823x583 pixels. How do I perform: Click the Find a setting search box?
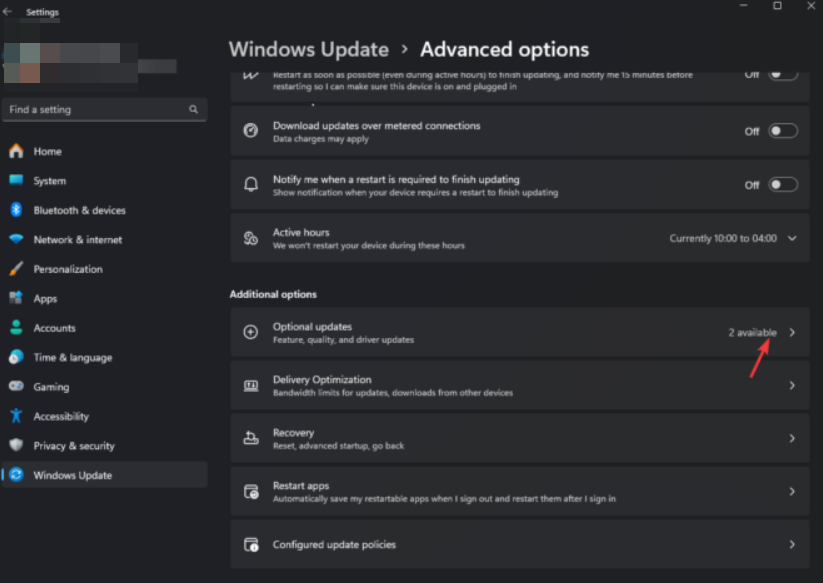coord(104,109)
